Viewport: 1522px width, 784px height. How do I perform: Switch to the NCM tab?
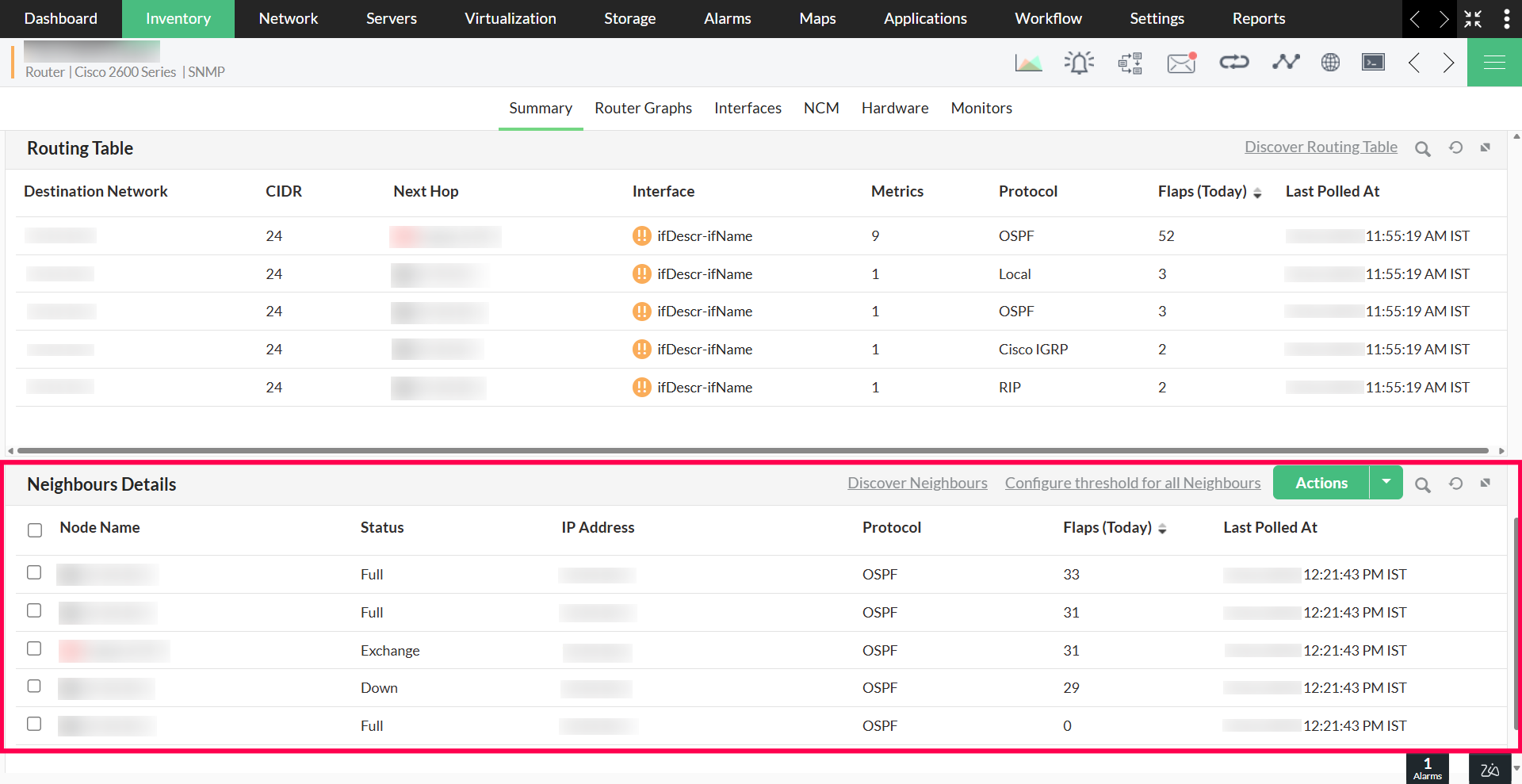point(821,108)
